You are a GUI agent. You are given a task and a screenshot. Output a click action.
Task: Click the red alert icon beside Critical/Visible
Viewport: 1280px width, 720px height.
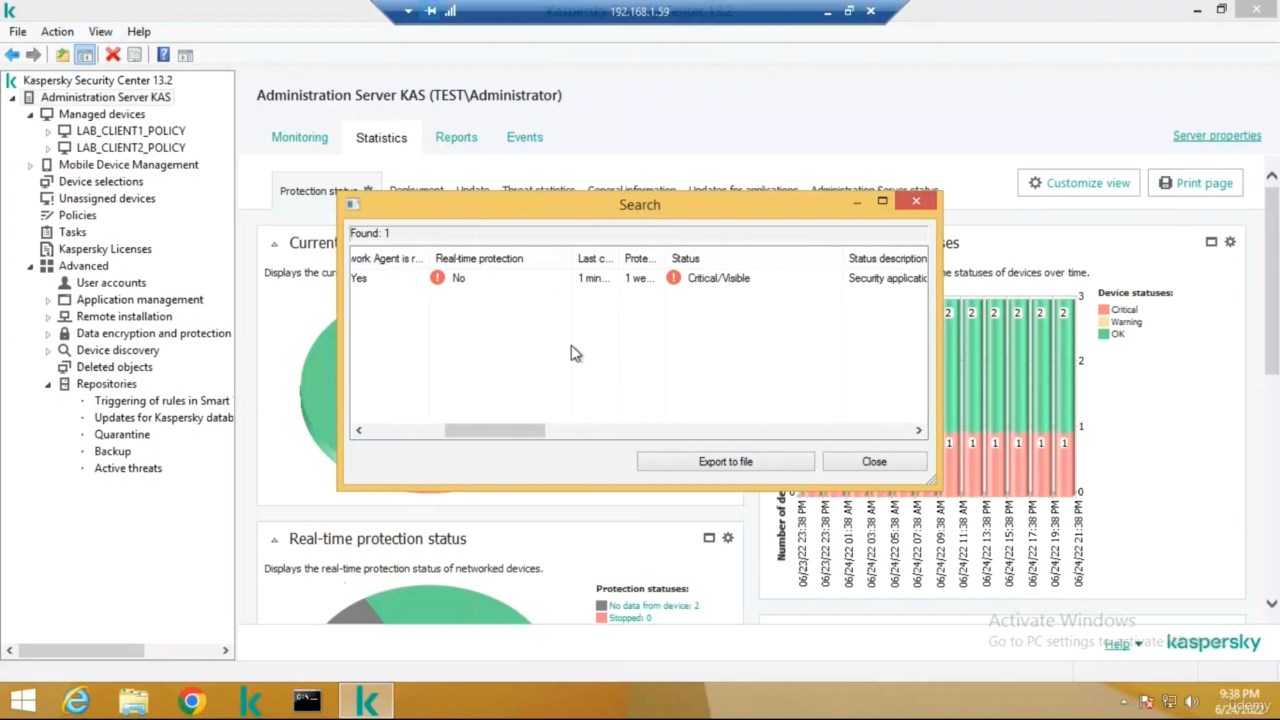673,278
